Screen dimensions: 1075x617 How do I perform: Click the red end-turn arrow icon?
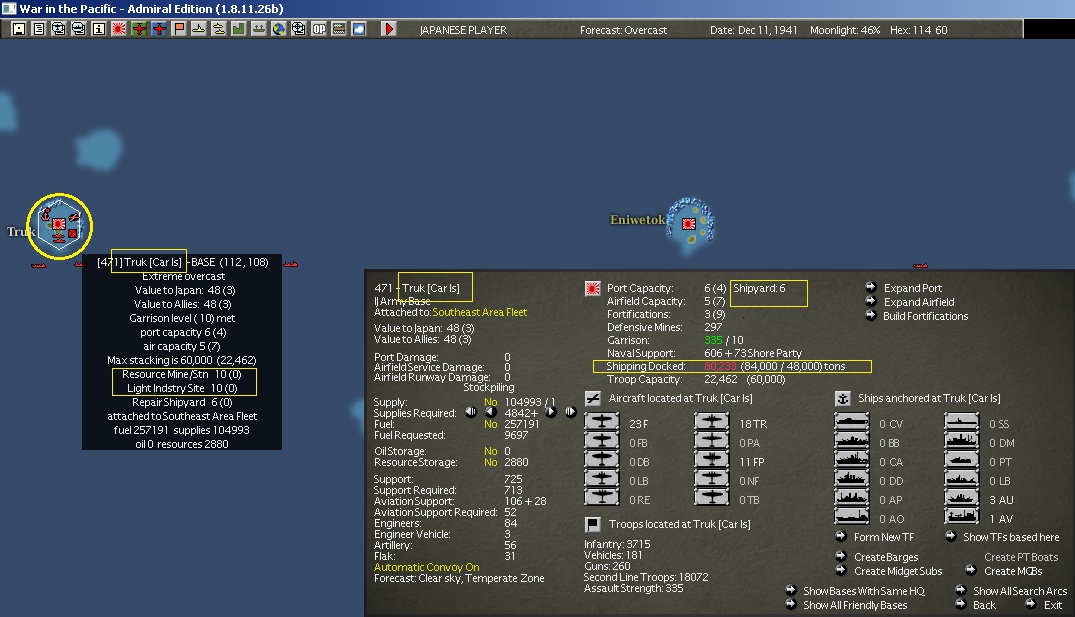tap(389, 29)
